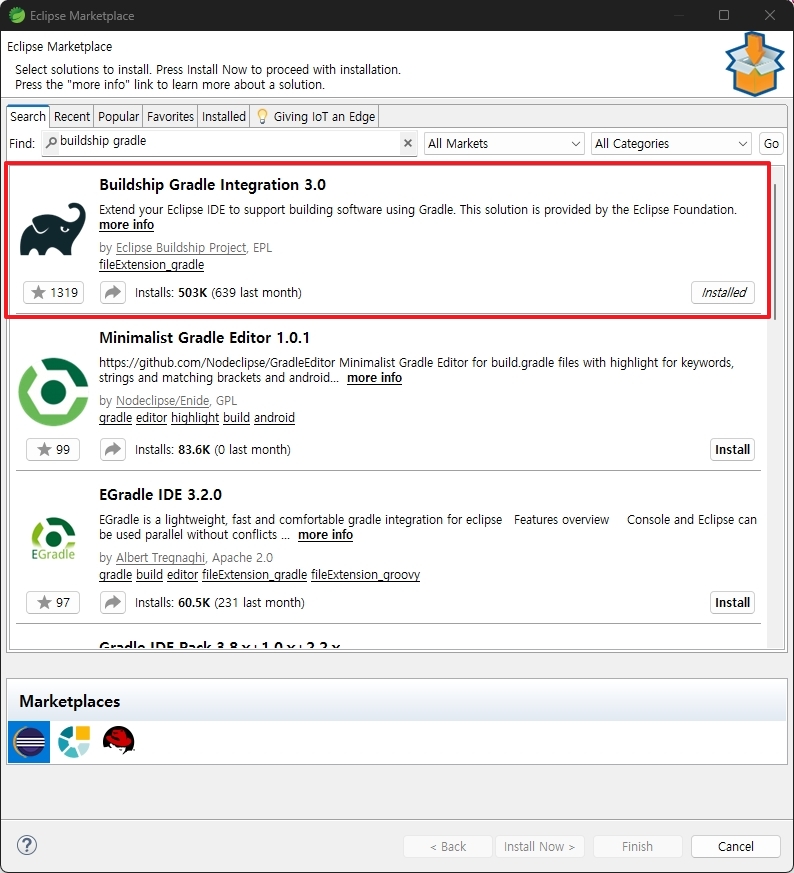Switch to the Favorites tab
794x873 pixels.
(170, 116)
